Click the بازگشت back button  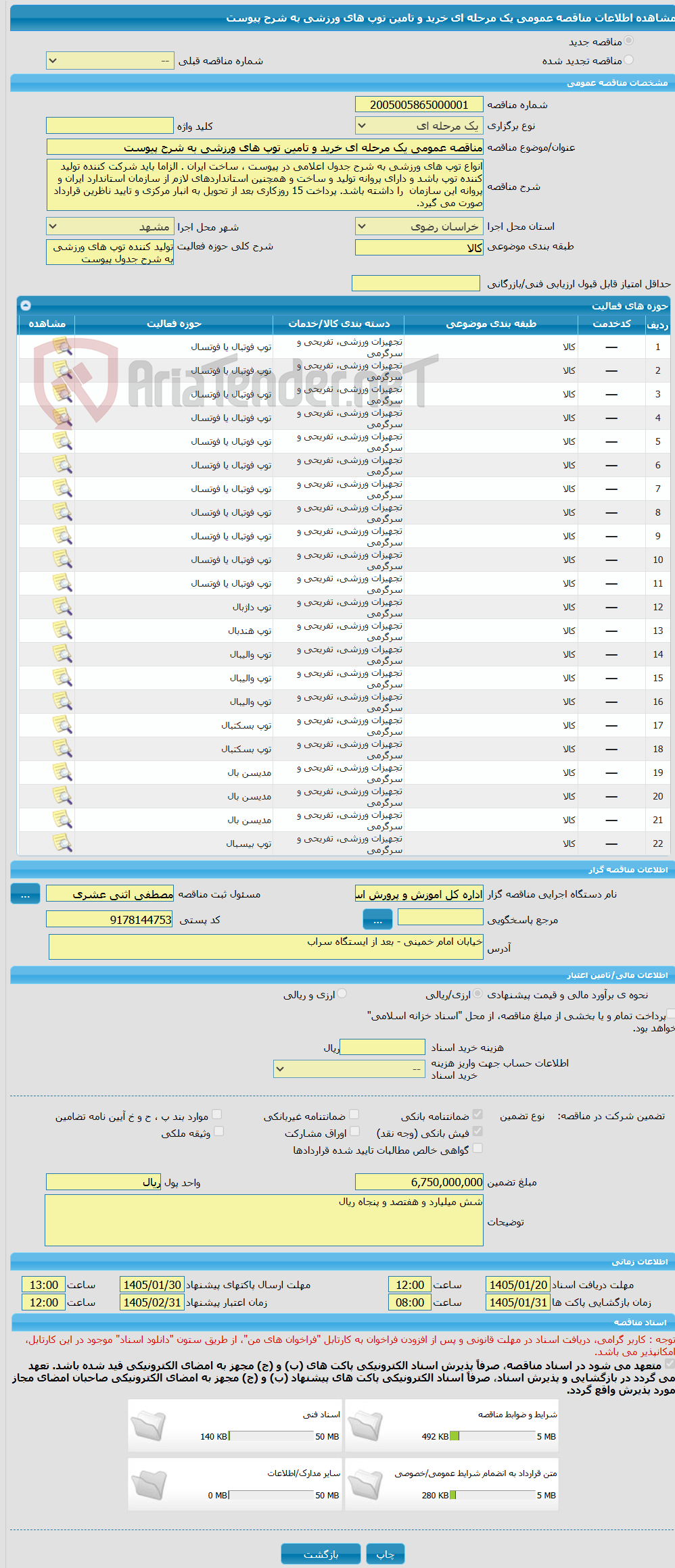(x=321, y=1554)
